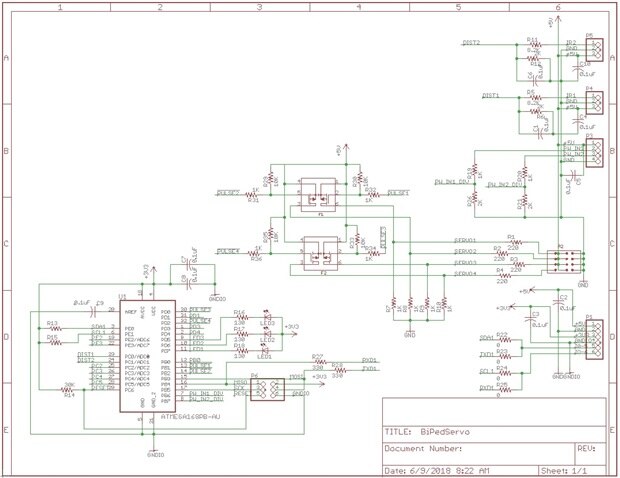Select the 30K resistor R14 symbol
The image size is (620, 478).
click(x=68, y=389)
